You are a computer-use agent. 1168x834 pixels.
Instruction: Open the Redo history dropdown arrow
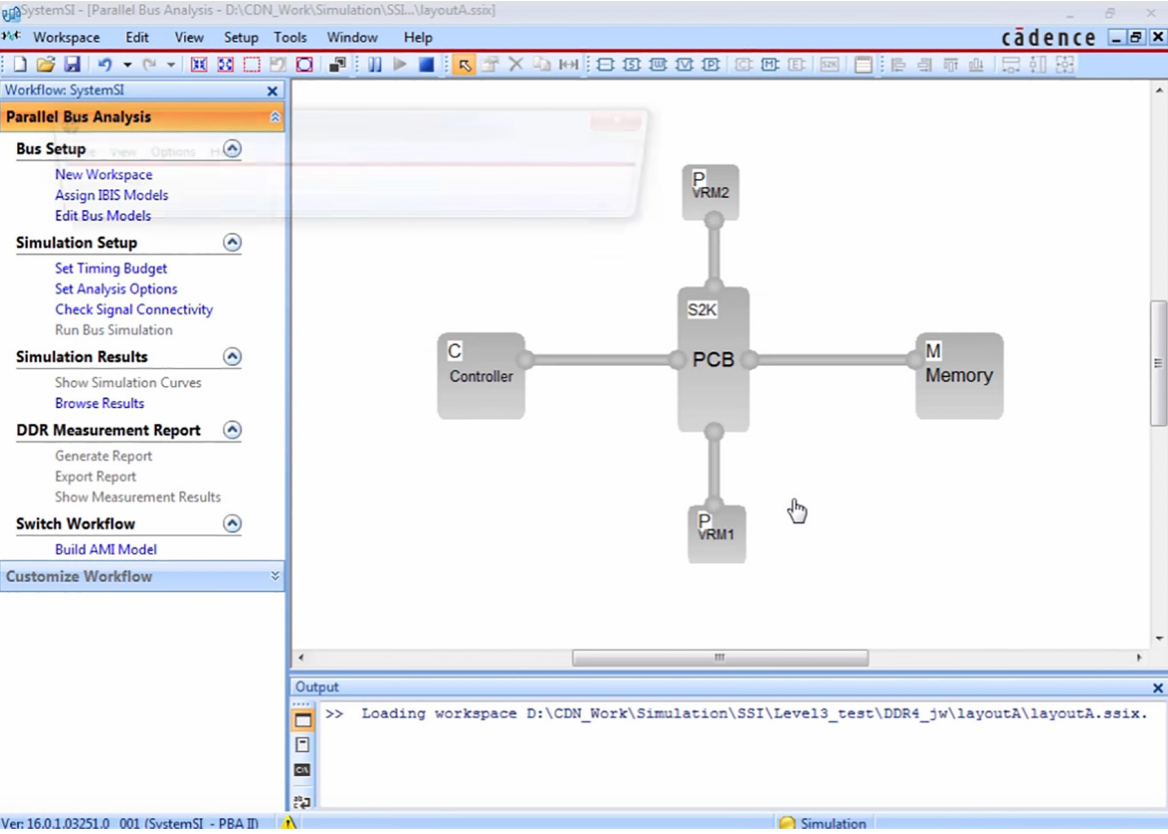[x=171, y=65]
